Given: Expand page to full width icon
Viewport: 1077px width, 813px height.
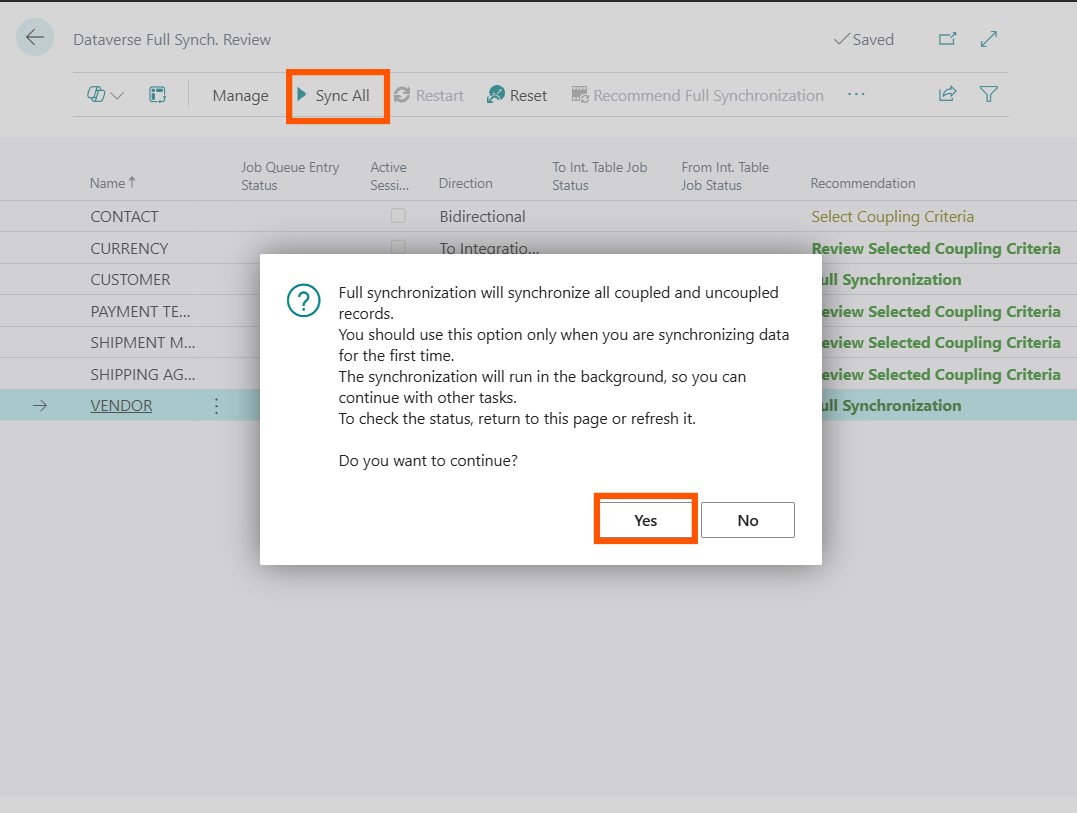Looking at the screenshot, I should tap(989, 39).
